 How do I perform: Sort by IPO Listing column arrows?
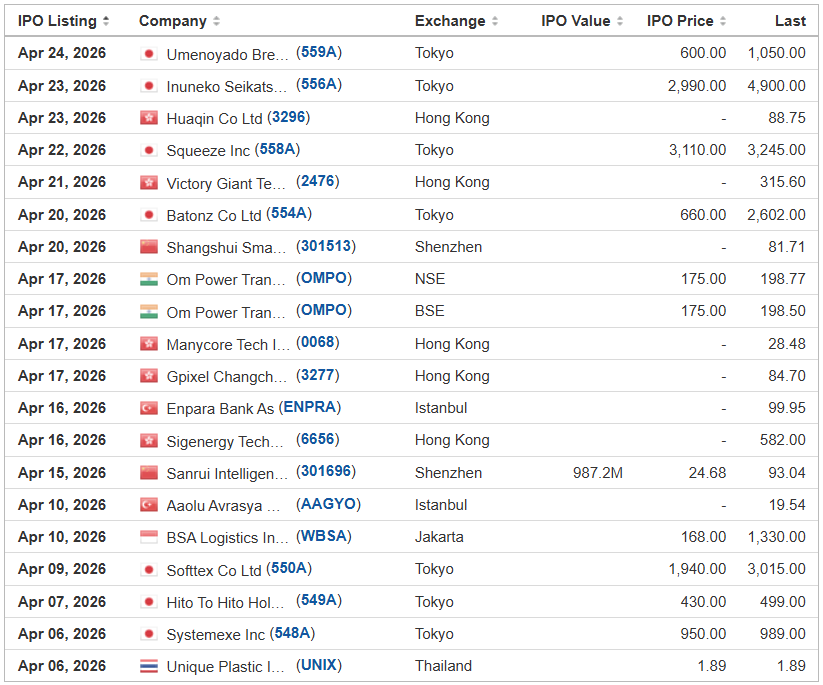pos(106,21)
